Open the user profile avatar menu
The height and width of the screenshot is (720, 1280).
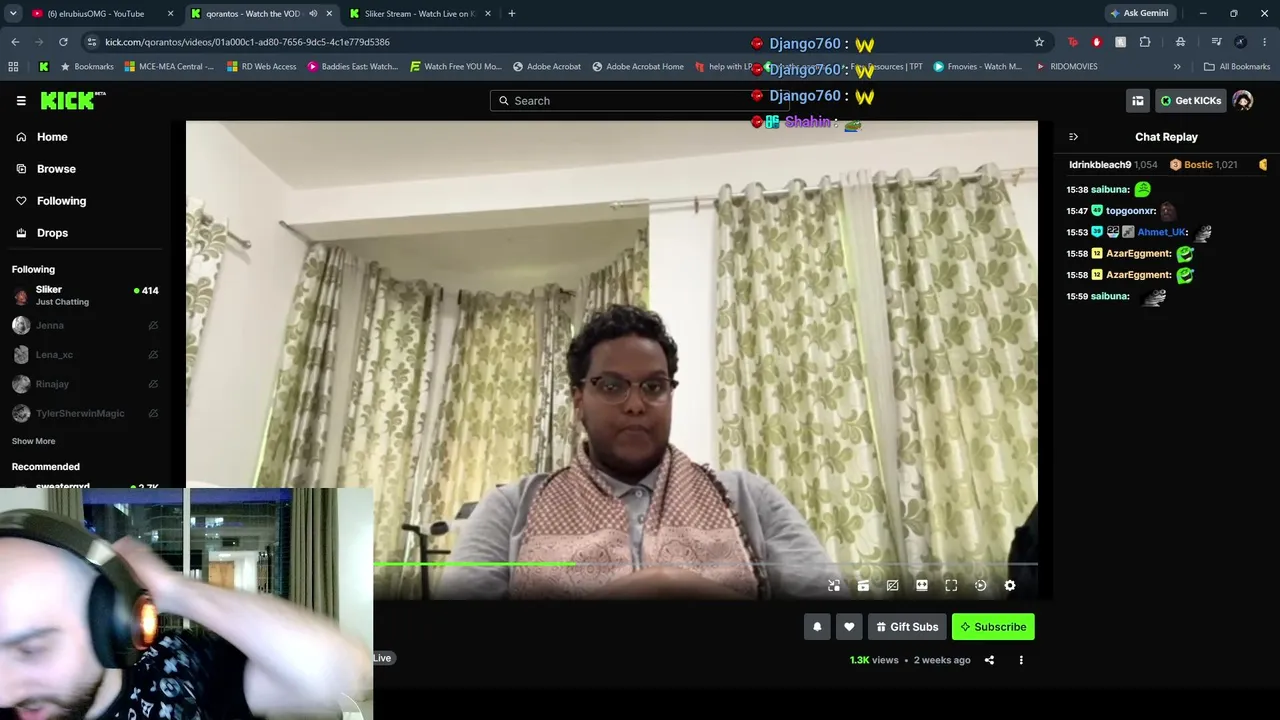point(1243,101)
